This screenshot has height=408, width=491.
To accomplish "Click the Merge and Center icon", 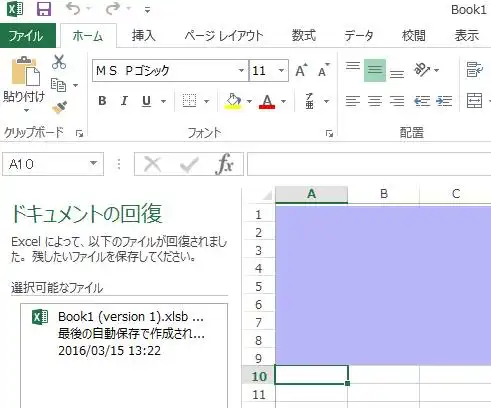I will tap(475, 100).
